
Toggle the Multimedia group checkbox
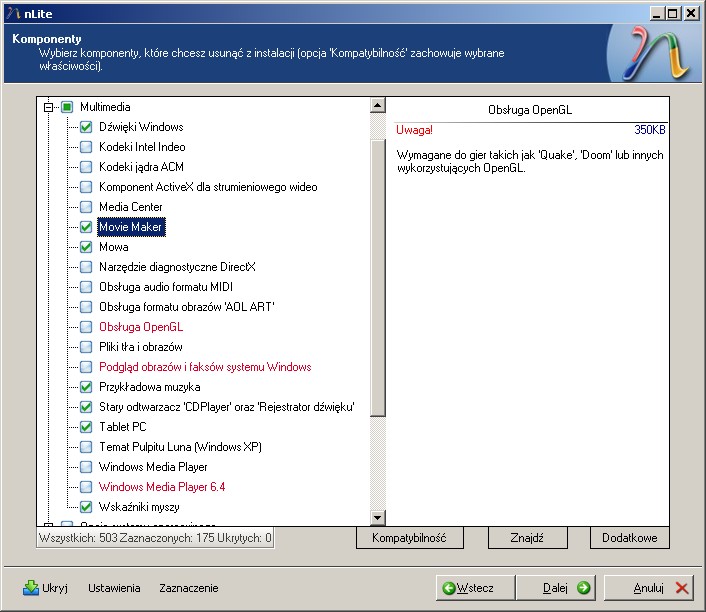(67, 107)
